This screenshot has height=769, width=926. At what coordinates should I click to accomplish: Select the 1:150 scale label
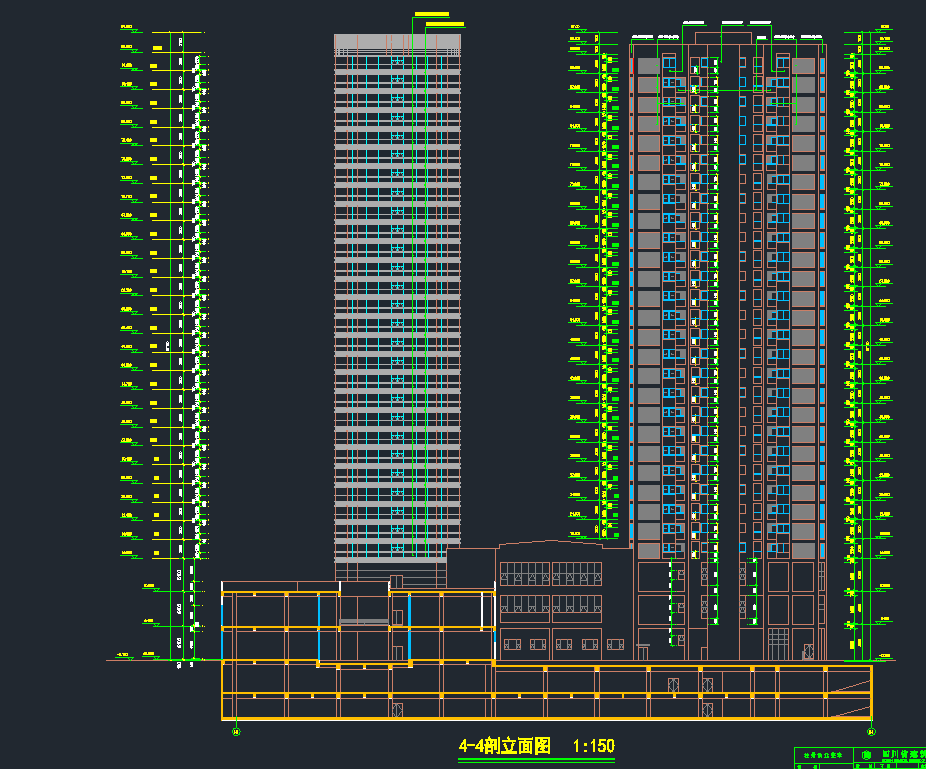coord(593,746)
